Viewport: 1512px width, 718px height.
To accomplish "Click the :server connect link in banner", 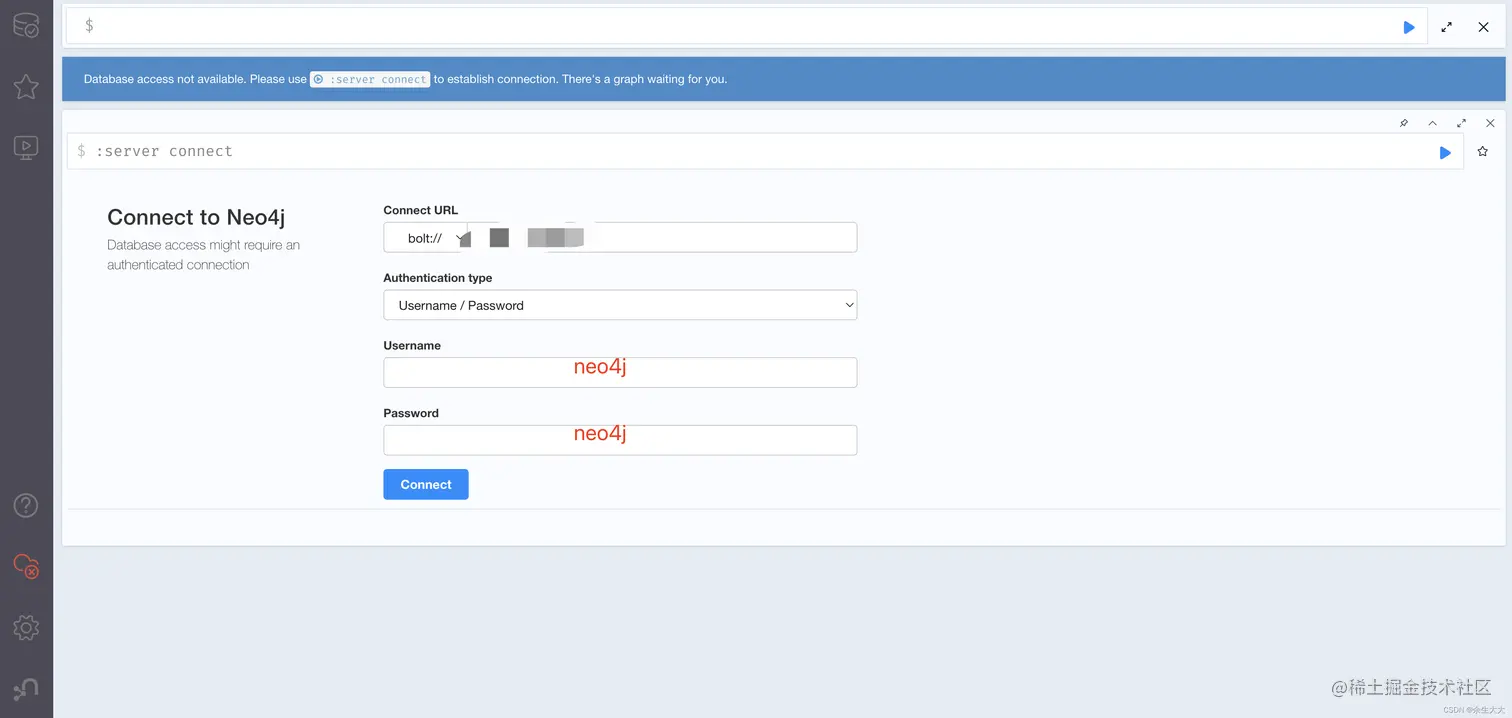I will [x=370, y=79].
